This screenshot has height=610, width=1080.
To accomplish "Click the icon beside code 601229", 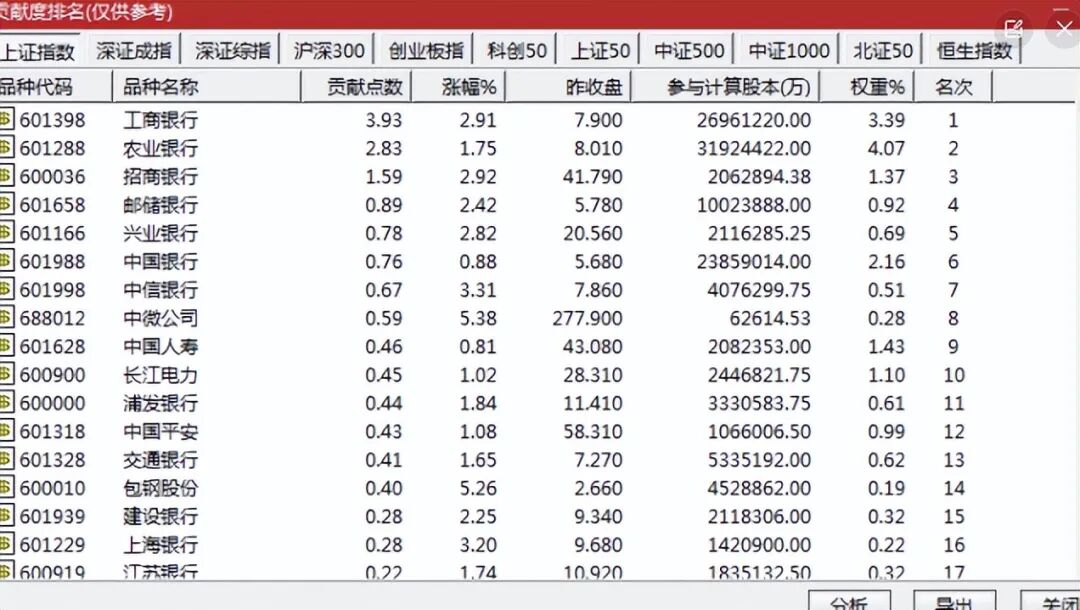I will pos(6,543).
